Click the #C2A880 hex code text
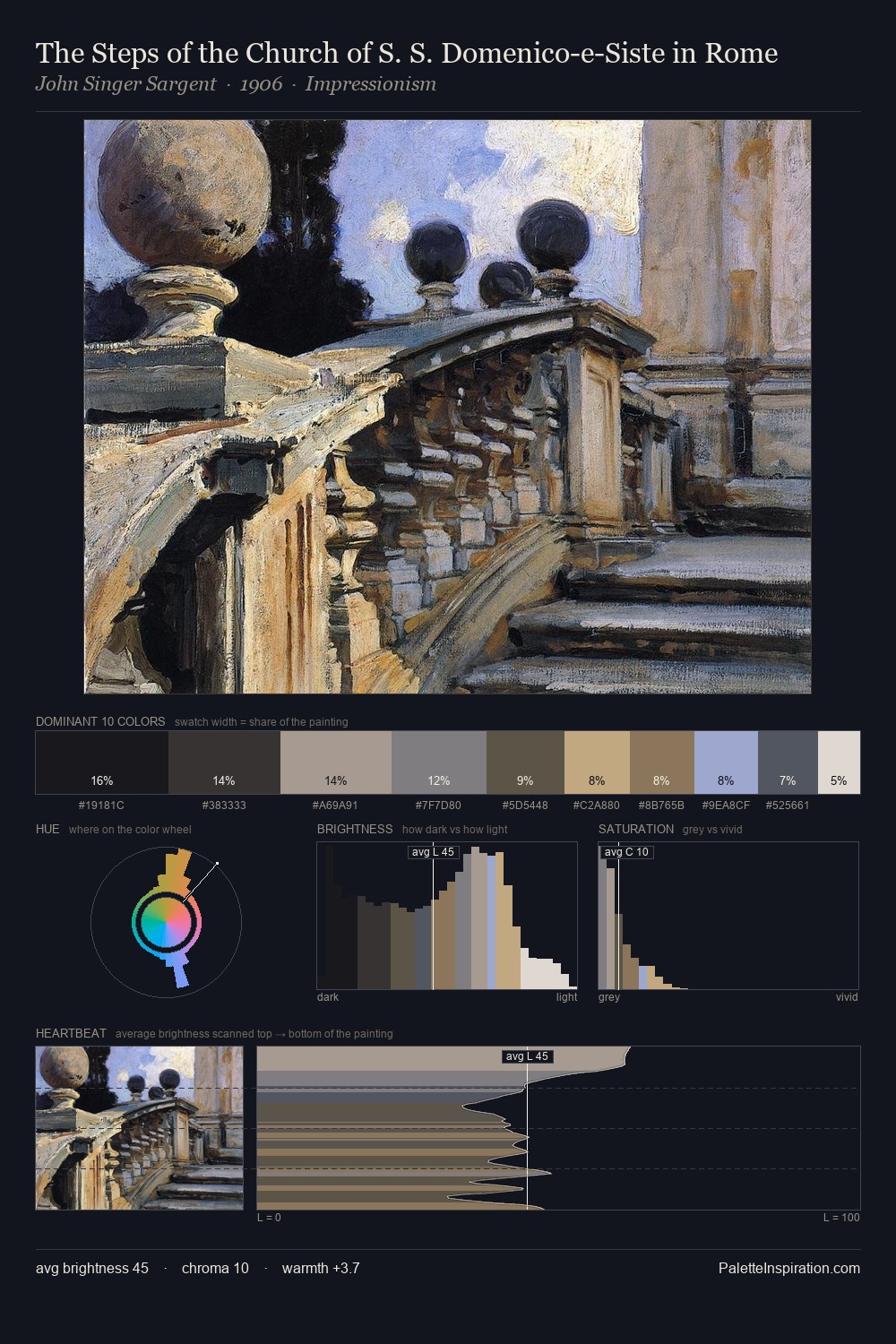The width and height of the screenshot is (896, 1344). pyautogui.click(x=596, y=806)
